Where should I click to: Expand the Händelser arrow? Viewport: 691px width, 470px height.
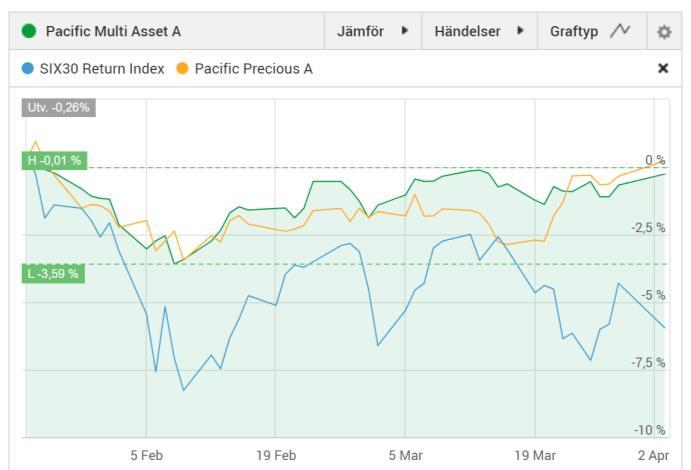(520, 31)
